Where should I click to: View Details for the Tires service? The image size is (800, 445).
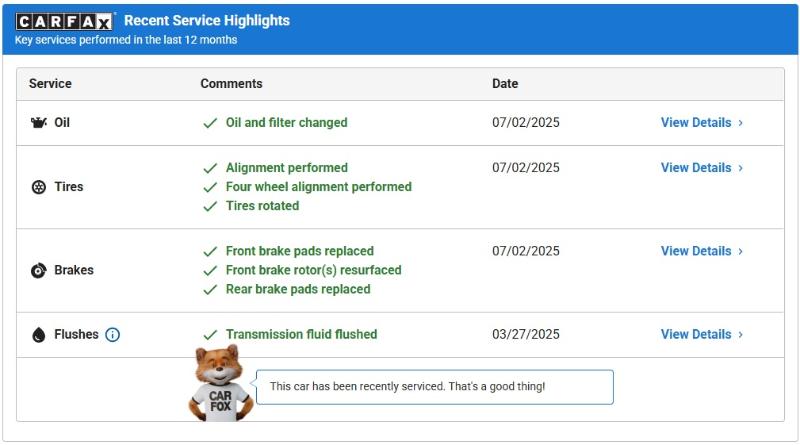coord(696,168)
